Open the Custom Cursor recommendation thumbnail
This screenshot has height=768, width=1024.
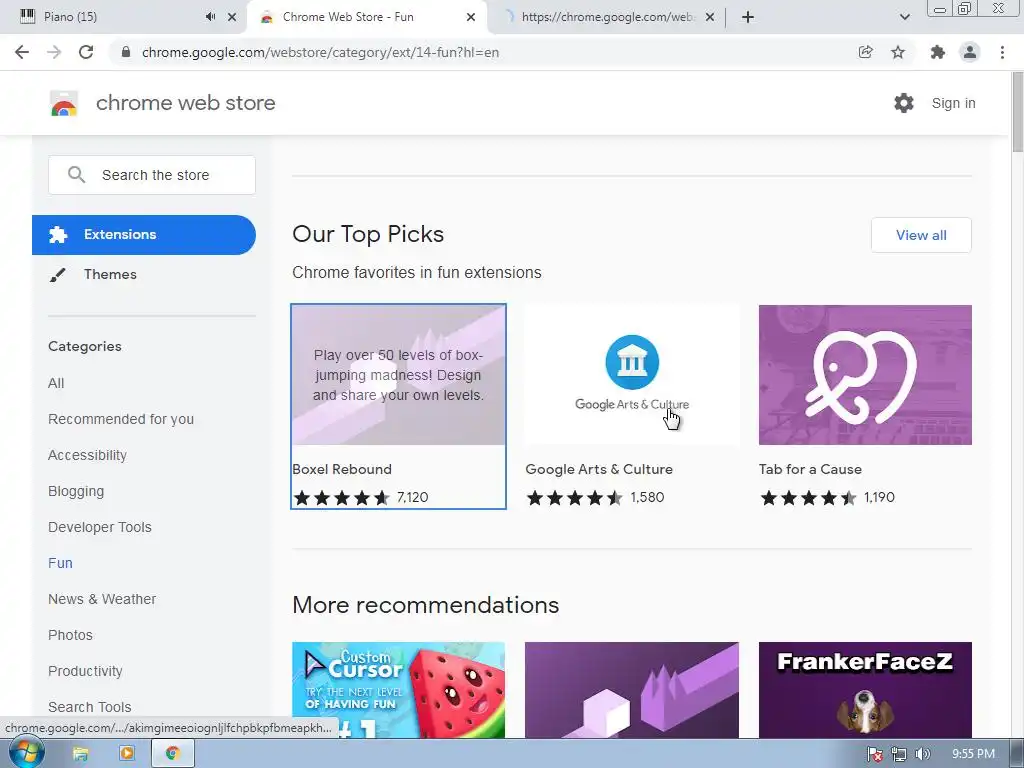(x=398, y=690)
